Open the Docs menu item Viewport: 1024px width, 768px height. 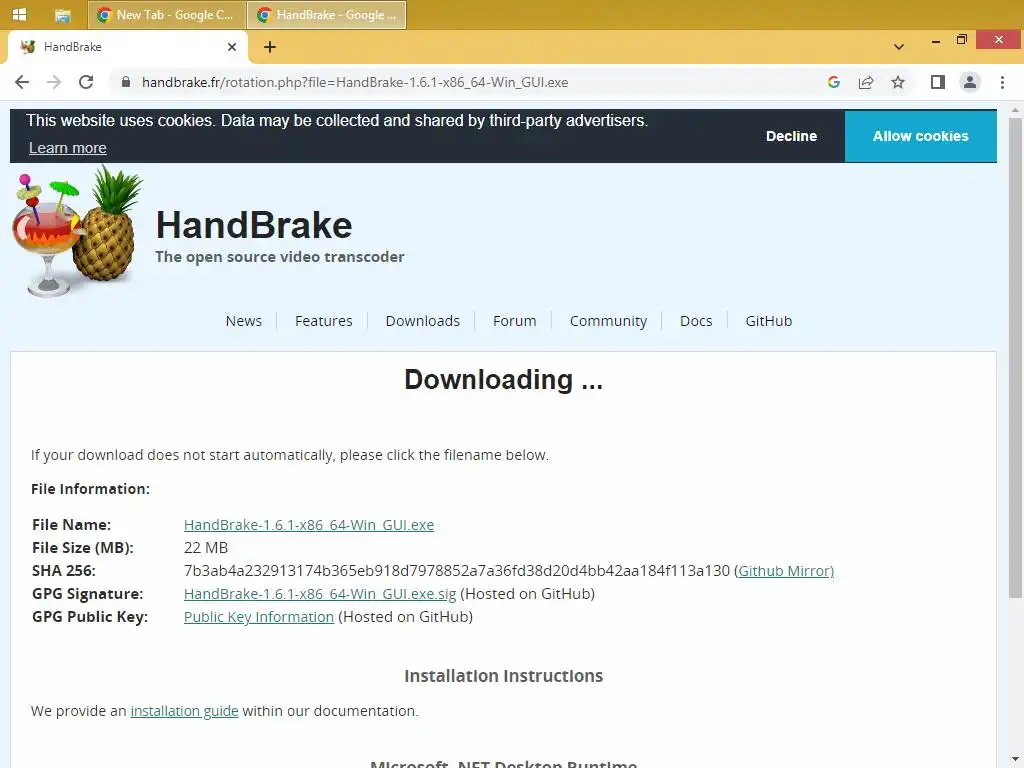[696, 321]
